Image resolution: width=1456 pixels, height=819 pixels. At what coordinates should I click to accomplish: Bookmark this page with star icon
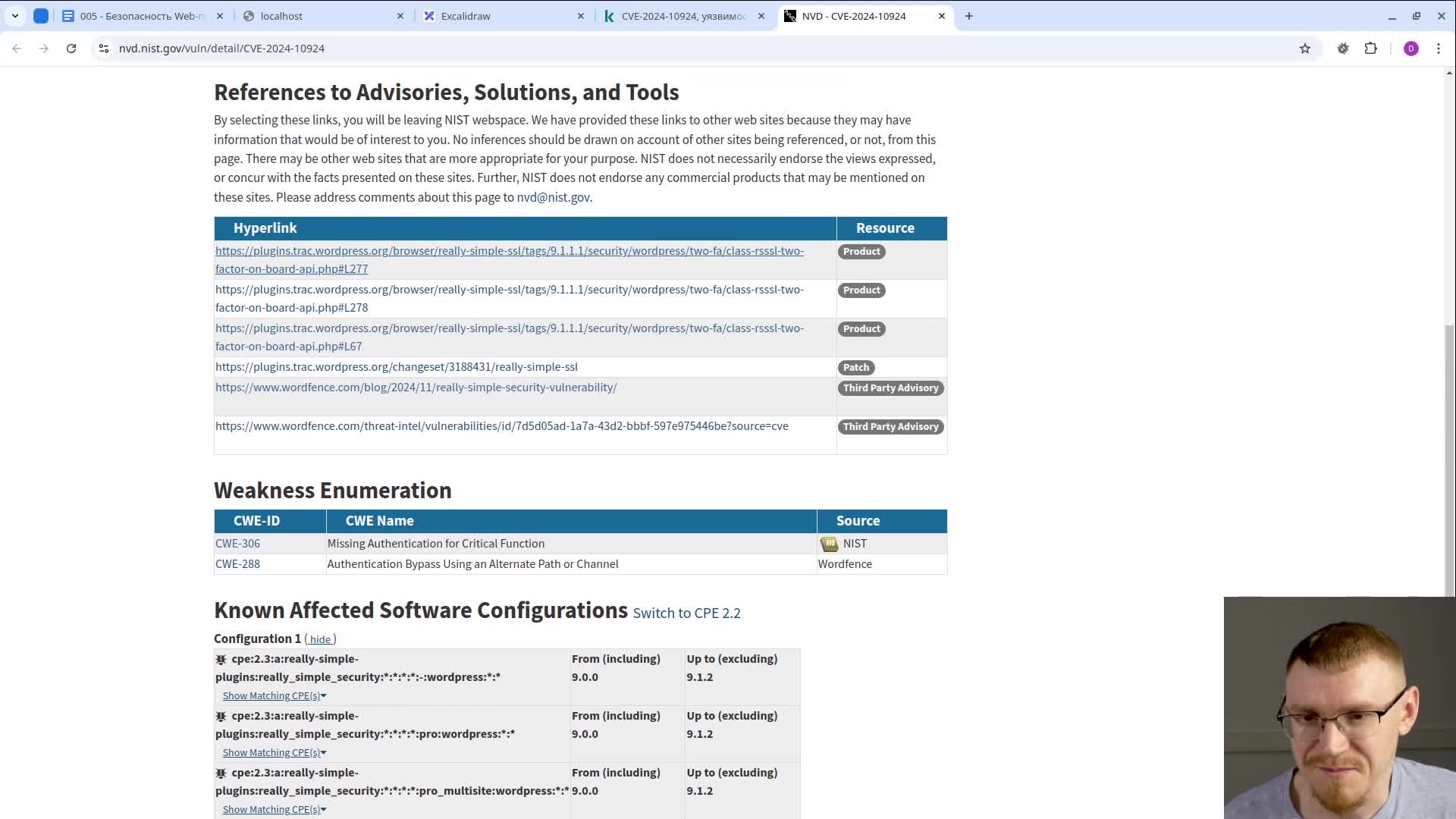click(x=1304, y=49)
